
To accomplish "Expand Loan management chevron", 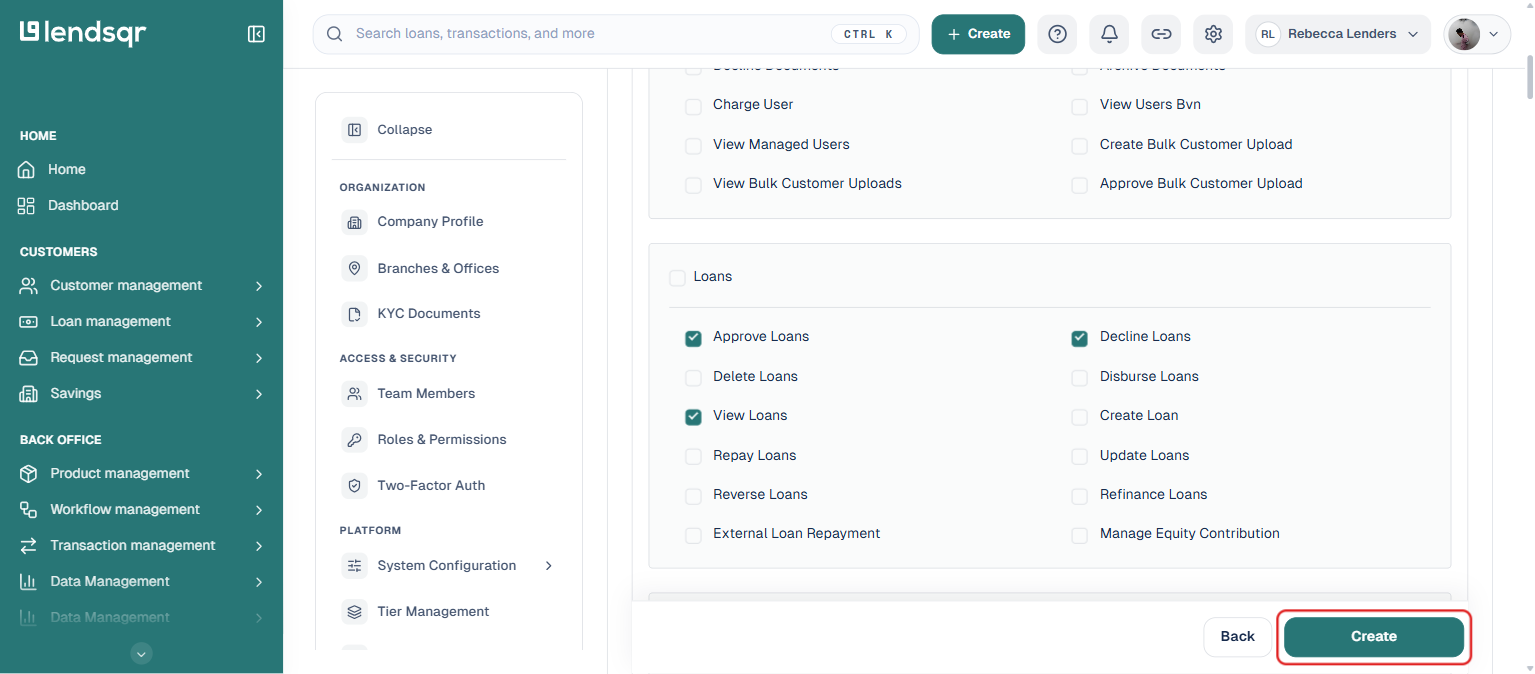I will (259, 322).
